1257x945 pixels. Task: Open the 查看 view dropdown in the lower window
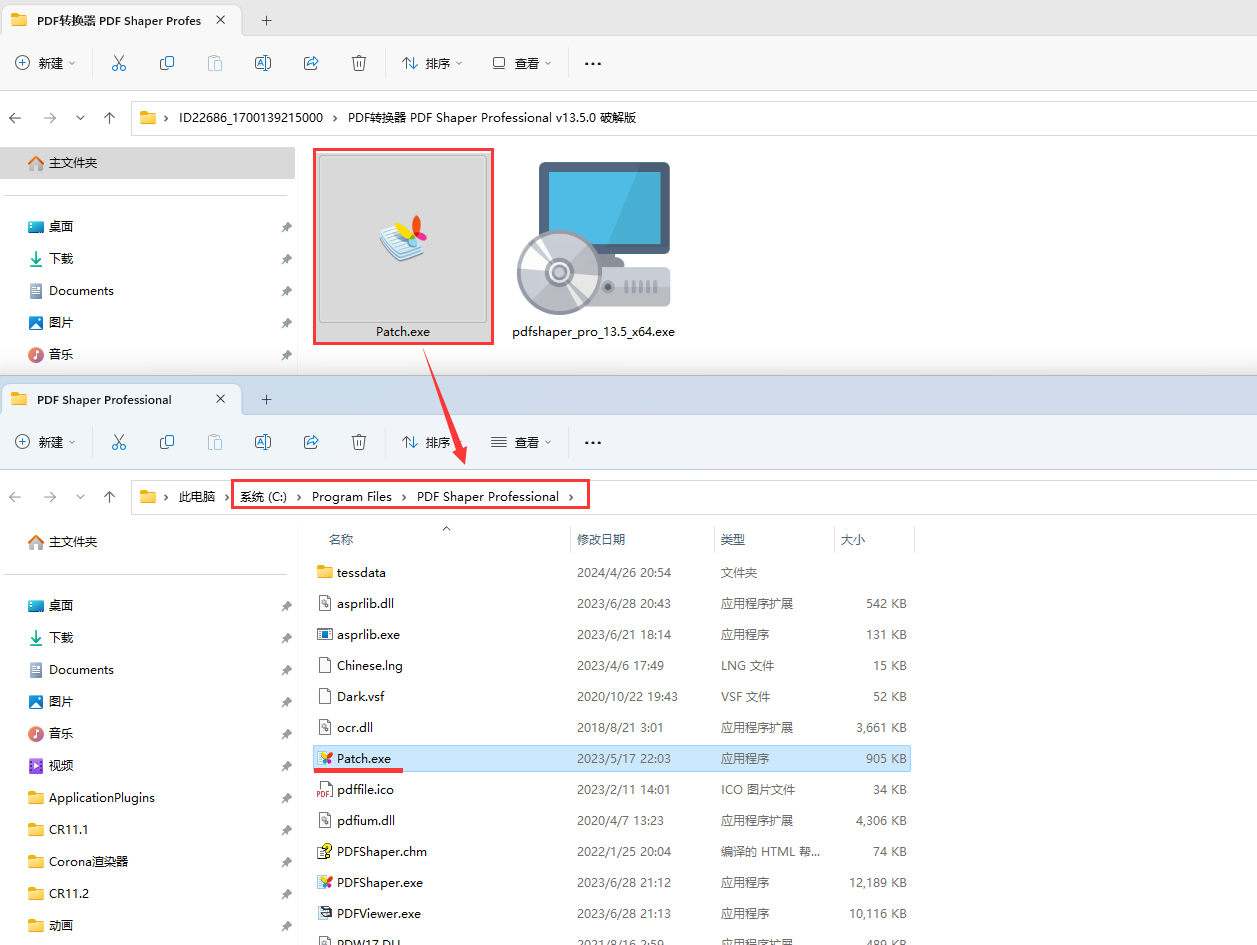[x=522, y=442]
